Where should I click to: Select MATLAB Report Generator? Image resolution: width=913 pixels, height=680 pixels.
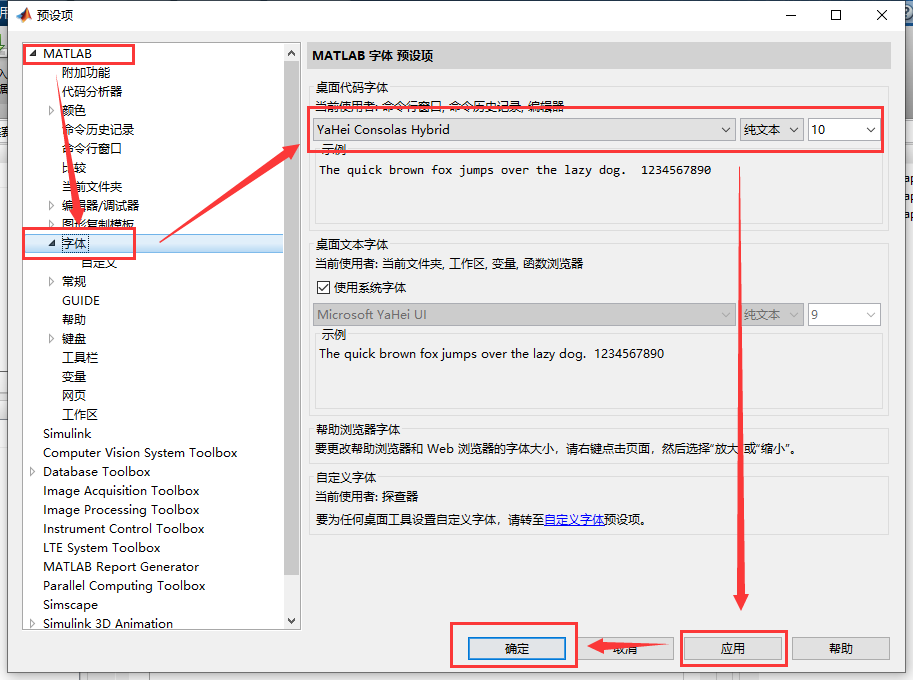tap(121, 566)
